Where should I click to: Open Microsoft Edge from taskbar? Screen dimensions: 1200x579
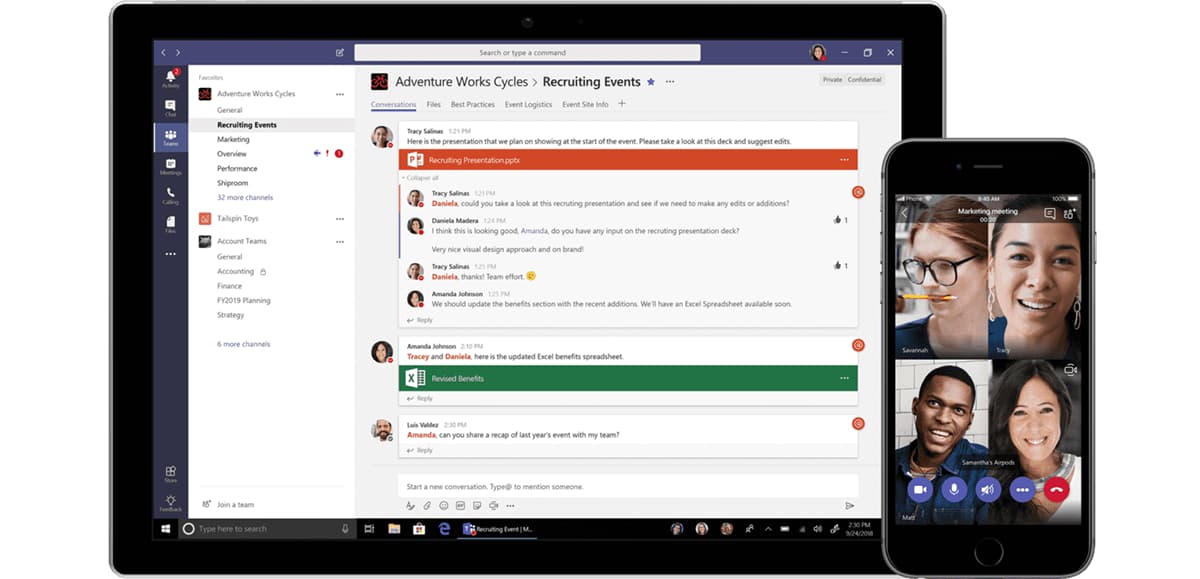pos(444,528)
